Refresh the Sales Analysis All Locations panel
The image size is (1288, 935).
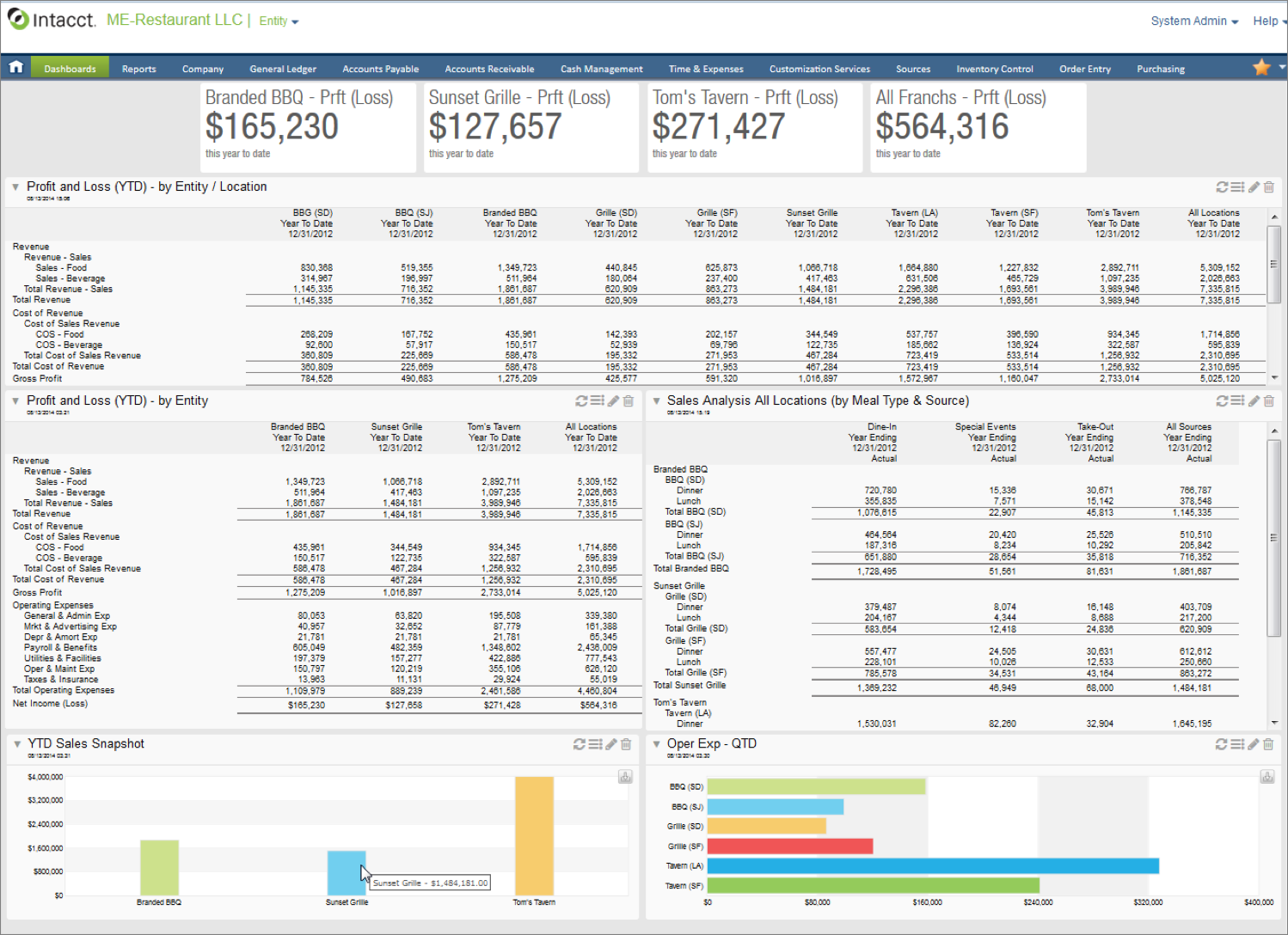pyautogui.click(x=1222, y=400)
